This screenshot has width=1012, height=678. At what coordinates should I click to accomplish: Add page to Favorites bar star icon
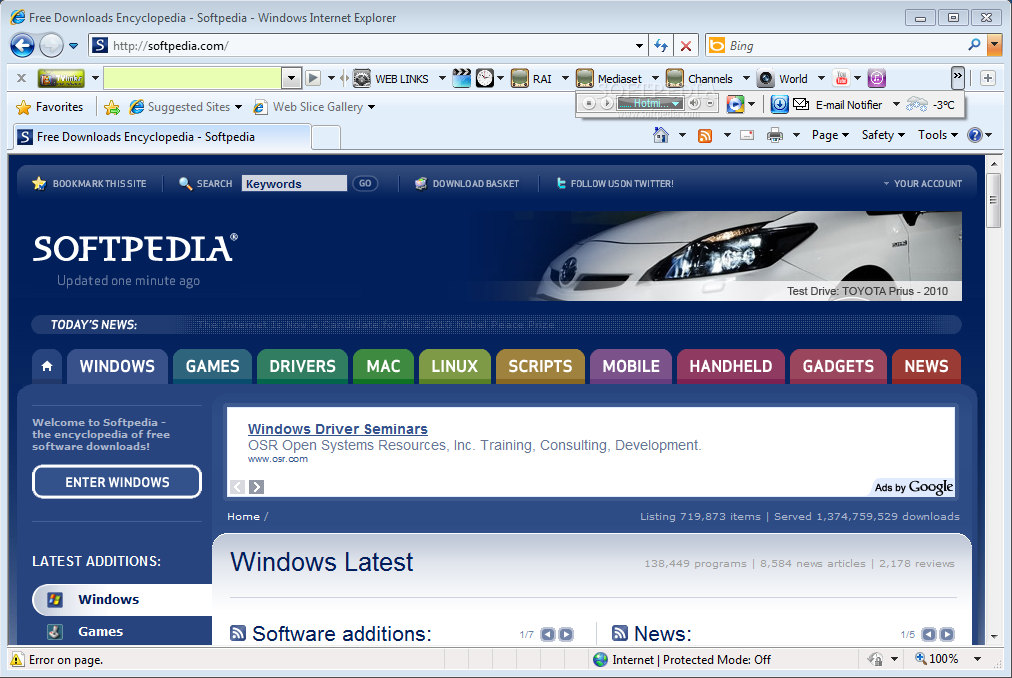coord(112,107)
